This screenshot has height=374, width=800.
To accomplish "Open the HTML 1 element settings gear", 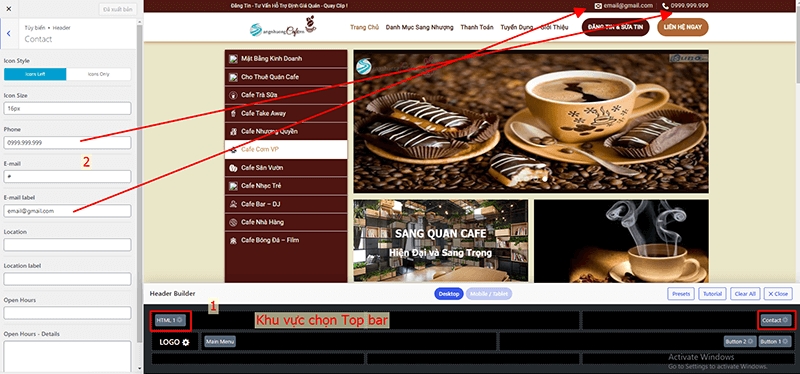I will (x=179, y=320).
